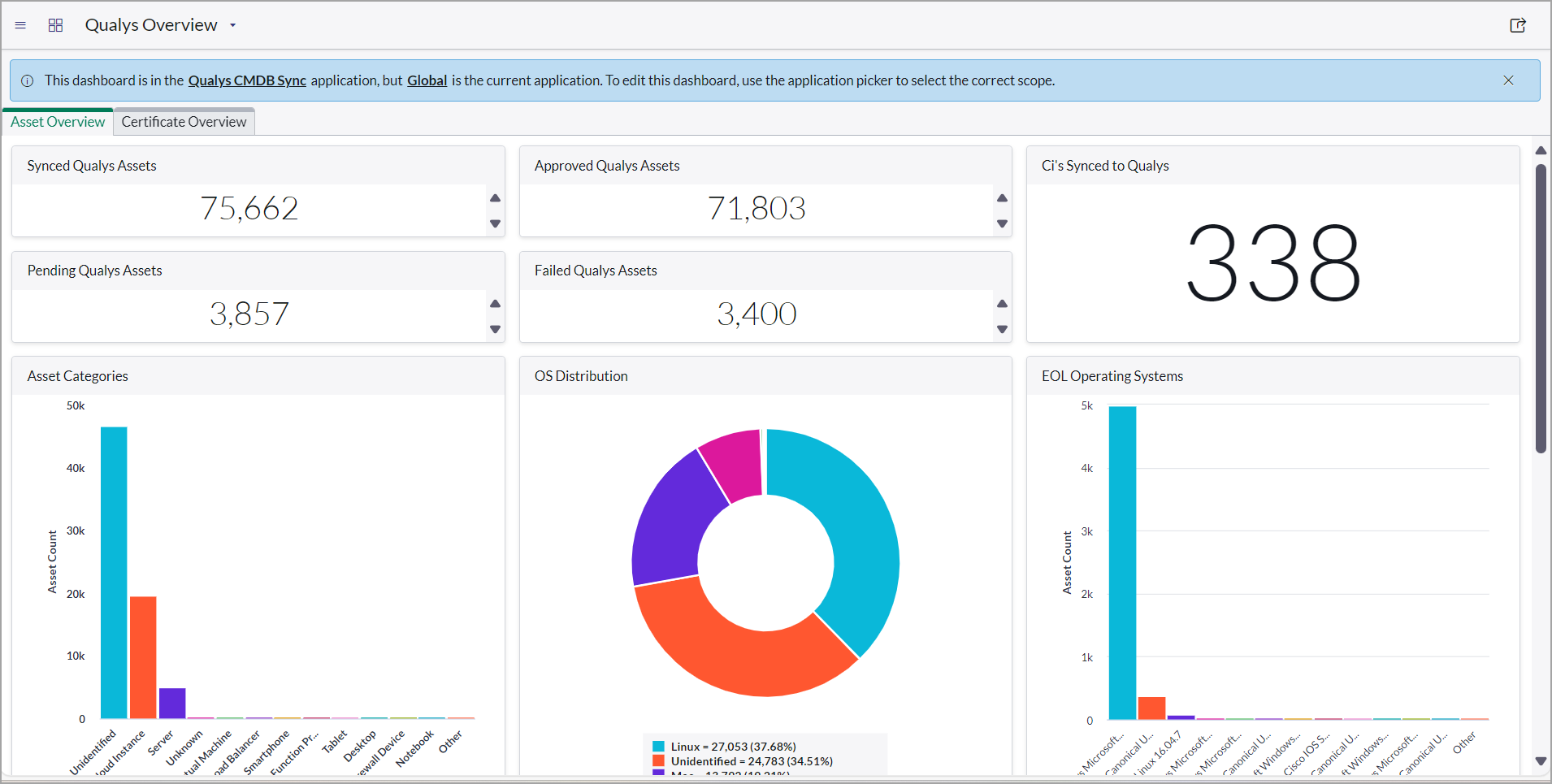Click the Unidentified = 24,783 legend entry

pyautogui.click(x=752, y=761)
